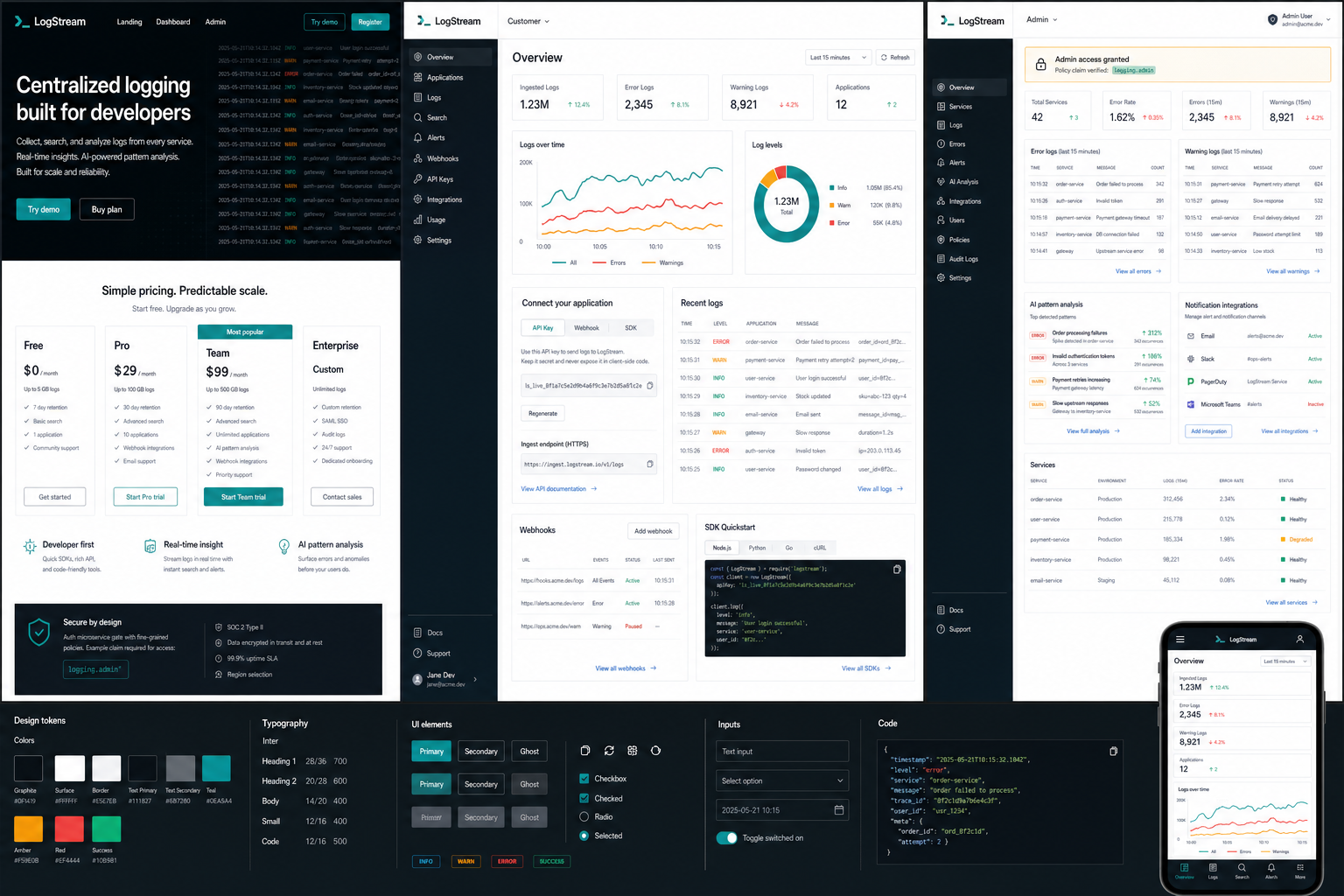Open Services icon in Admin sidebar
Viewport: 1344px width, 896px height.
coord(941,106)
